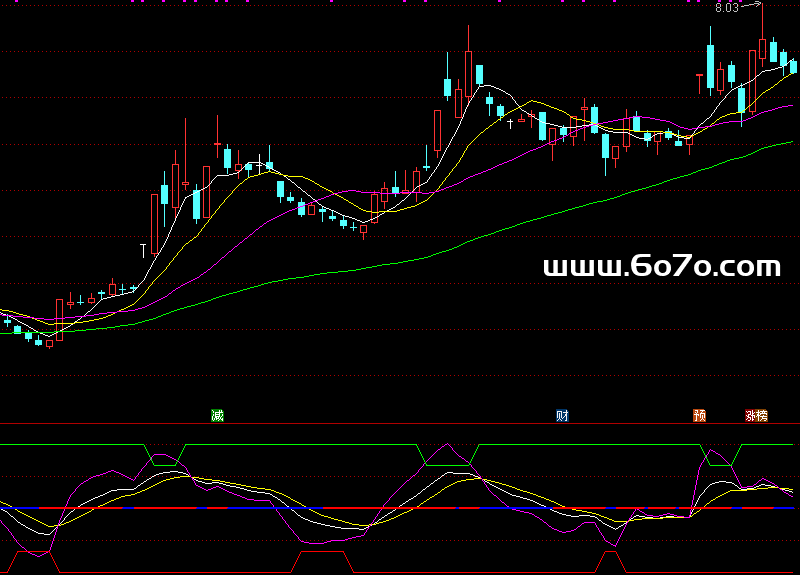Screen dimensions: 800x575
Task: Open the www.6o7o.com watermark link
Action: pyautogui.click(x=661, y=266)
